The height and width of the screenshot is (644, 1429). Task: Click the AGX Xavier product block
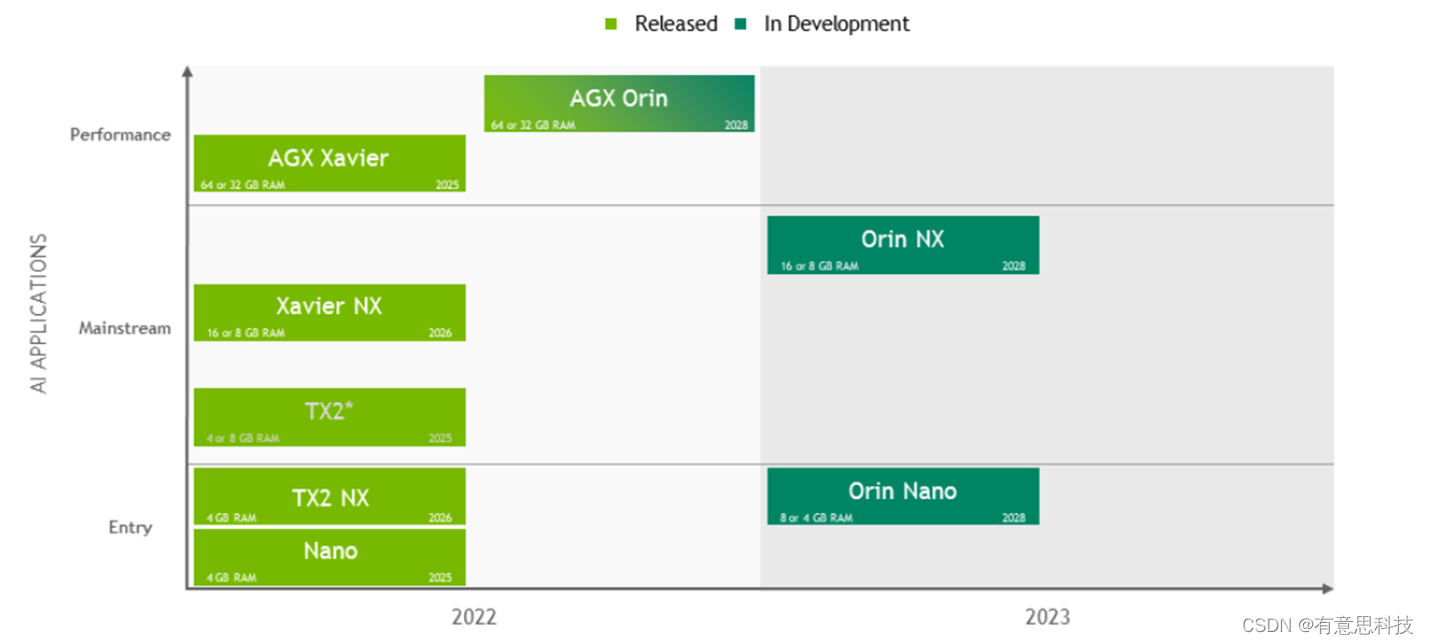329,163
